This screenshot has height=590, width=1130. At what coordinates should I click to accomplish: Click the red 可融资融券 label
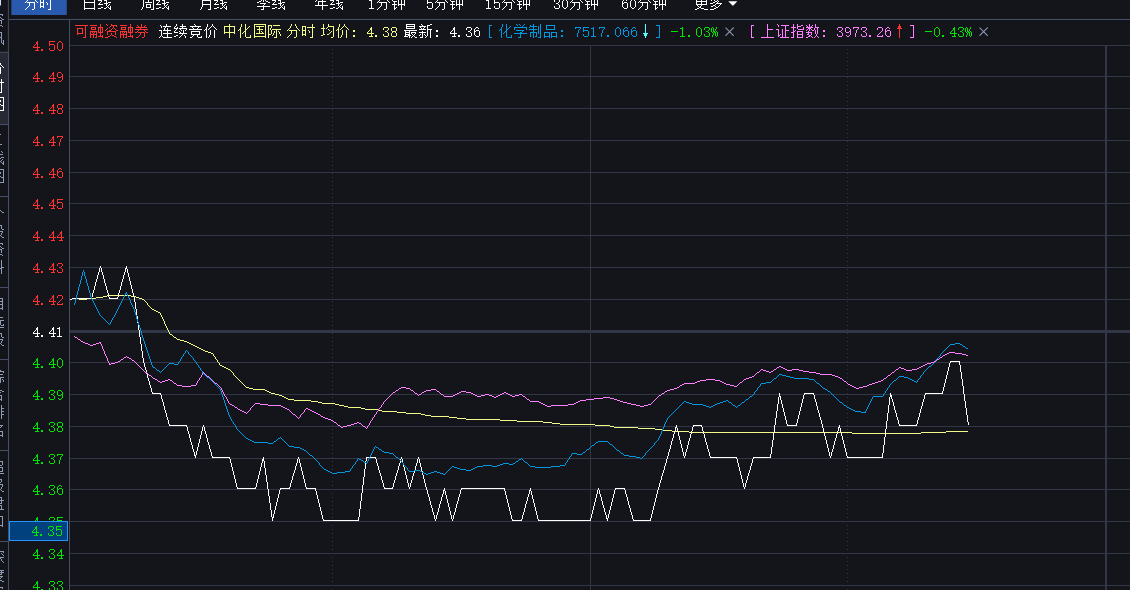(x=112, y=32)
